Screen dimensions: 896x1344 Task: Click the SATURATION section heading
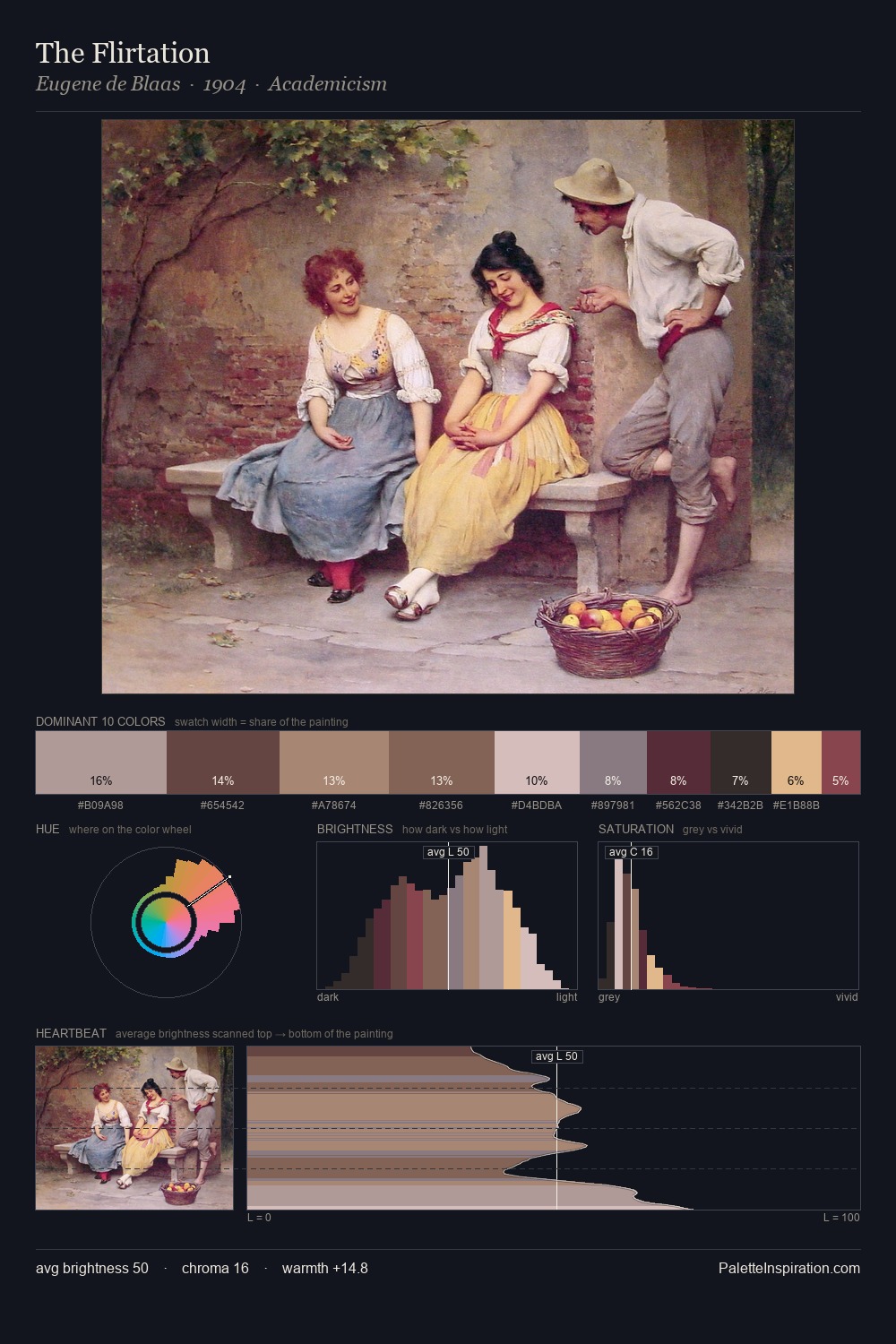tap(636, 829)
